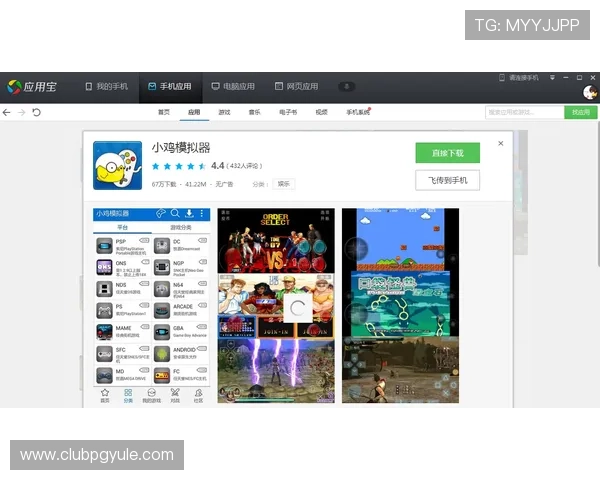Go back with the left arrow
The width and height of the screenshot is (600, 480).
[7, 113]
